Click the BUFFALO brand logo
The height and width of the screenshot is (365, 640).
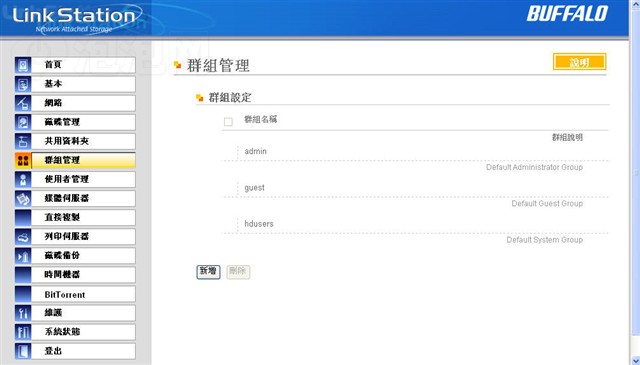pos(567,14)
